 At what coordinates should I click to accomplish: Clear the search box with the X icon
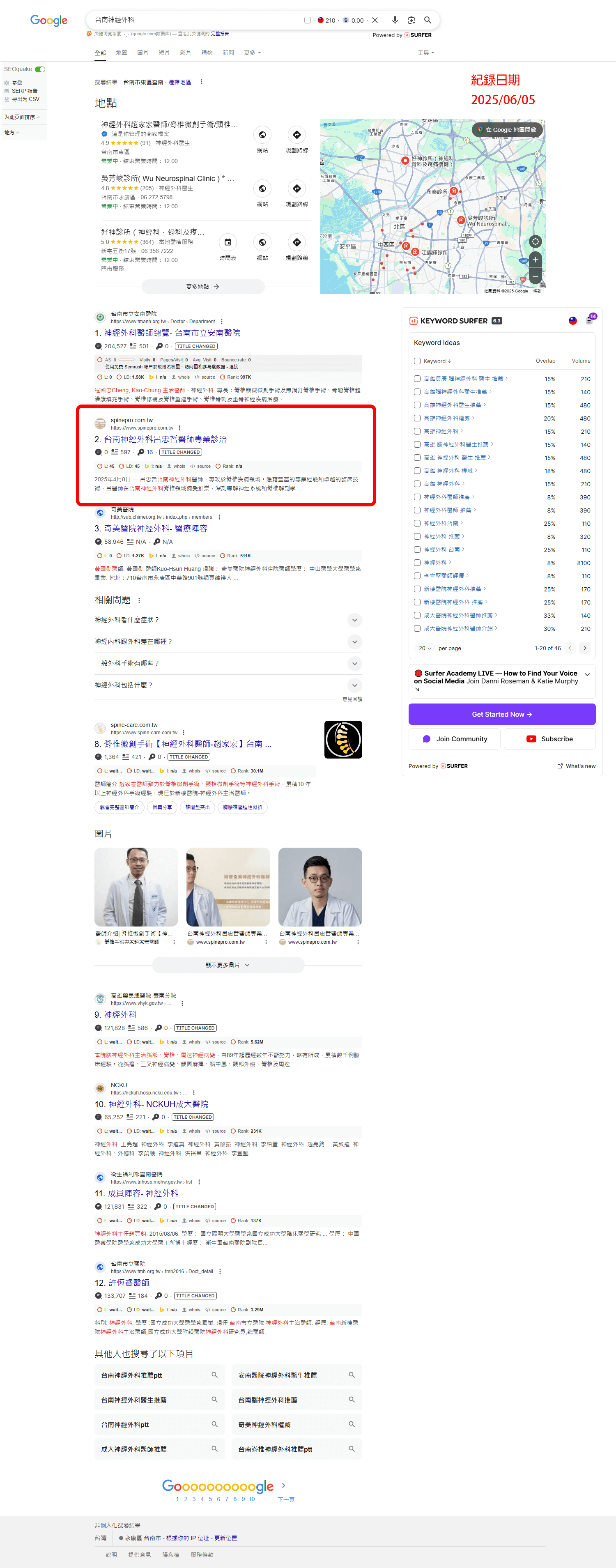pyautogui.click(x=375, y=20)
